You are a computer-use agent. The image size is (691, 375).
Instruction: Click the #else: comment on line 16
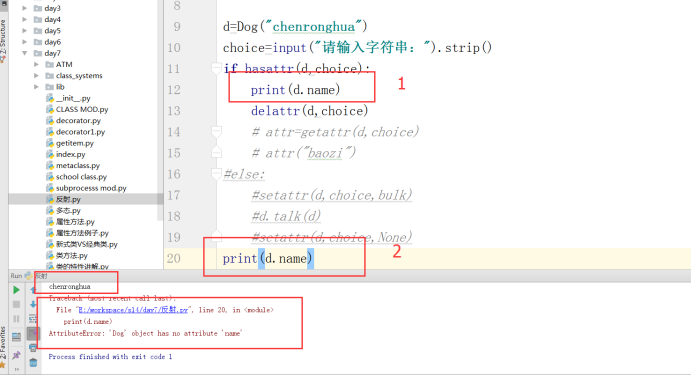[x=244, y=174]
